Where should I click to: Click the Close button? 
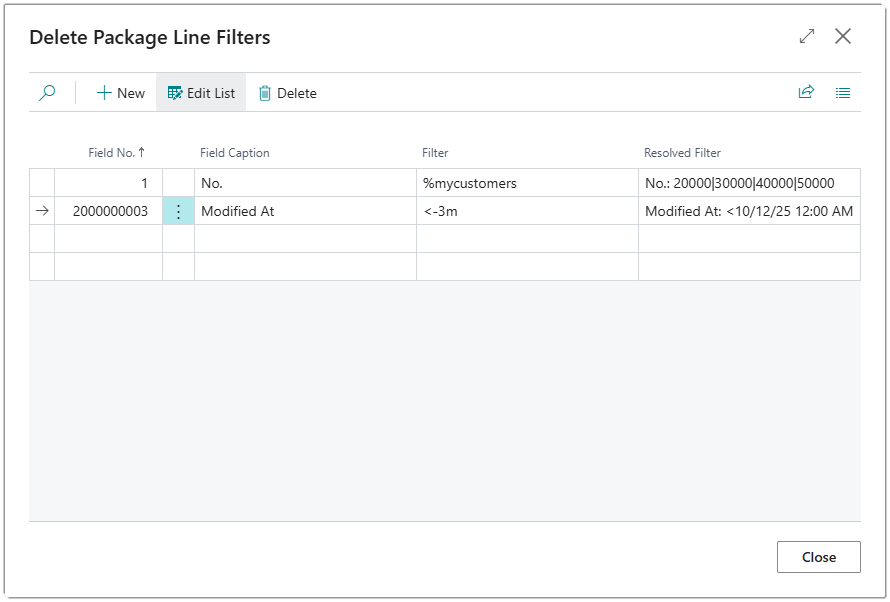tap(819, 557)
